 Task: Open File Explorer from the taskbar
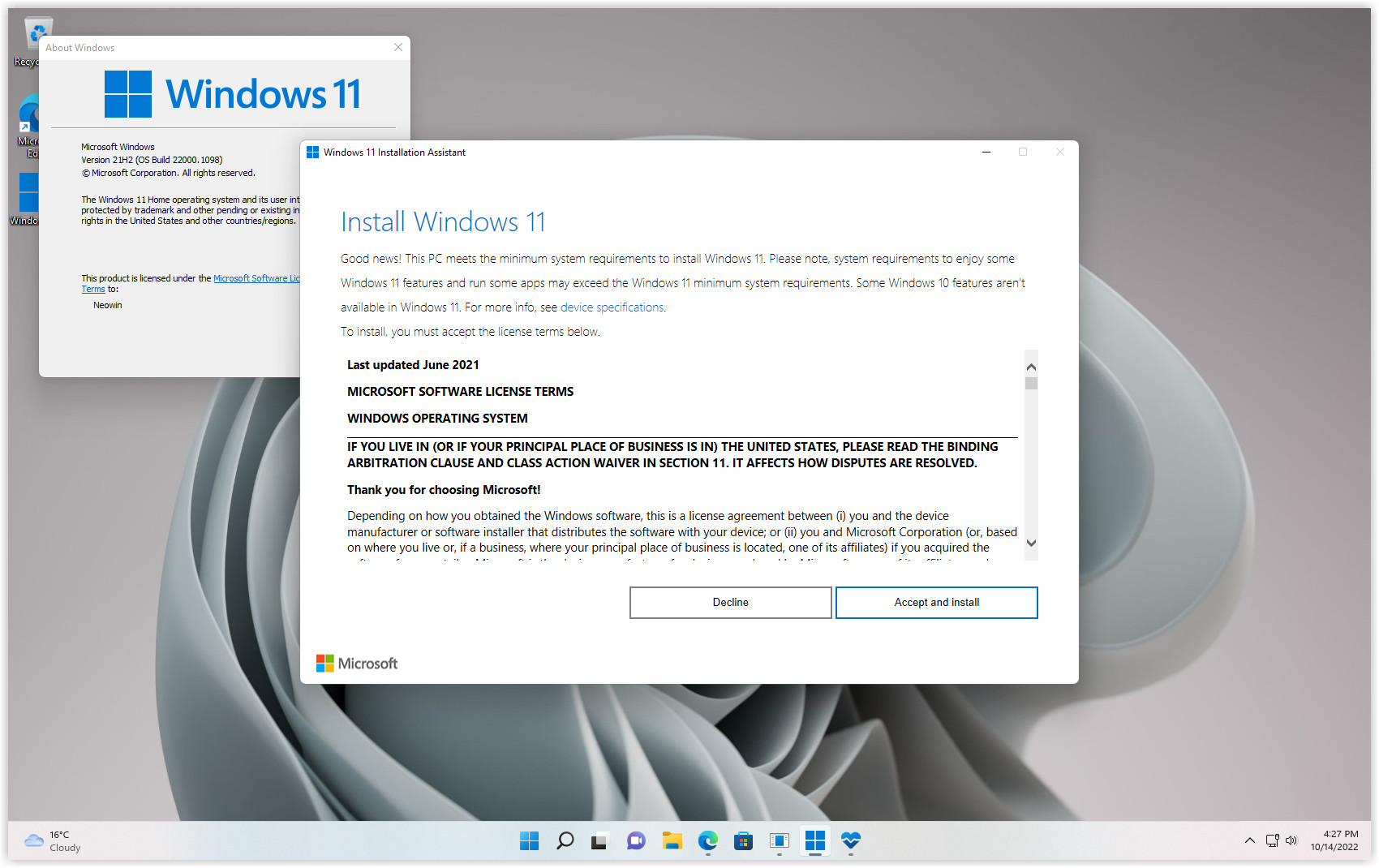point(672,841)
